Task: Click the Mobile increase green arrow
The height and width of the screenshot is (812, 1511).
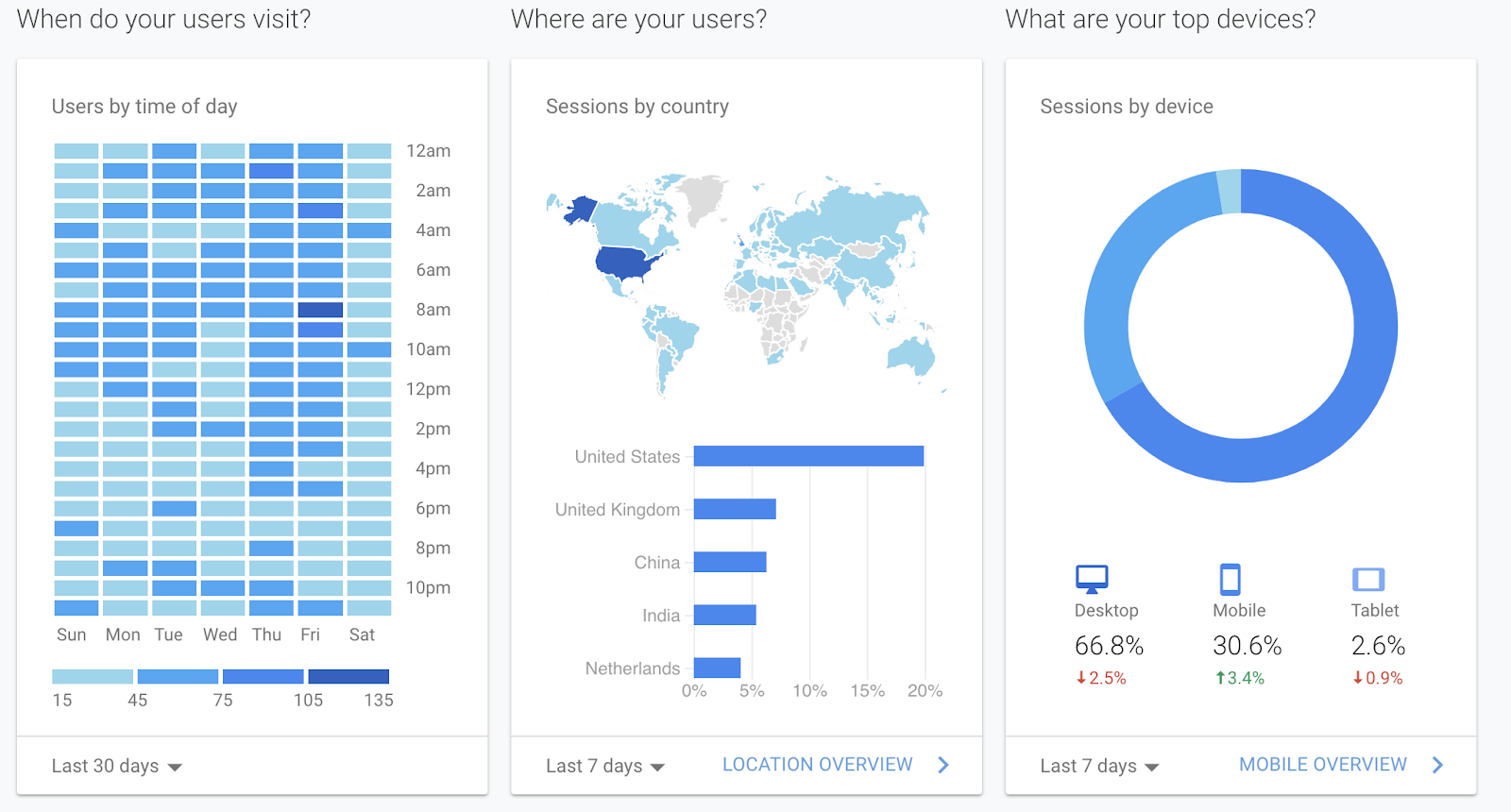Action: [1220, 678]
